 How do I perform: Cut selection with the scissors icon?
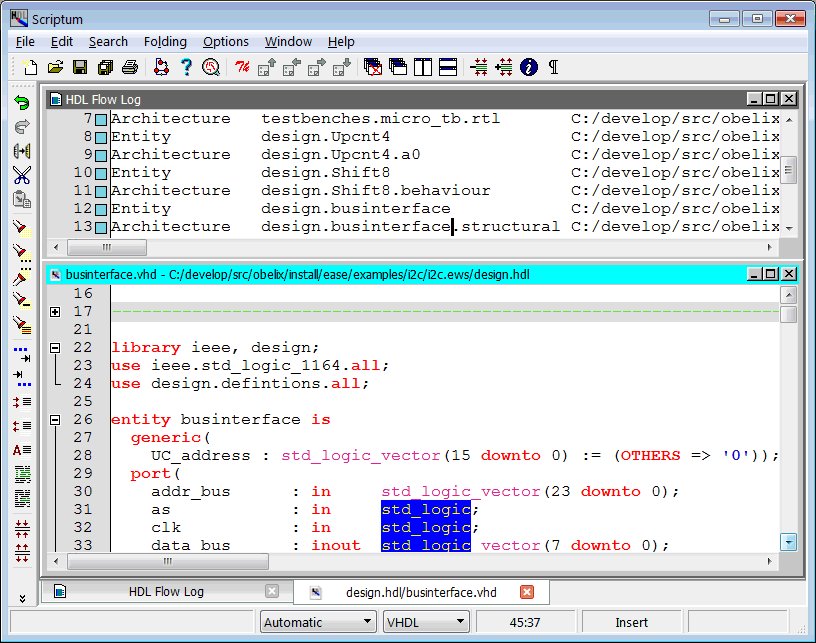tap(21, 175)
